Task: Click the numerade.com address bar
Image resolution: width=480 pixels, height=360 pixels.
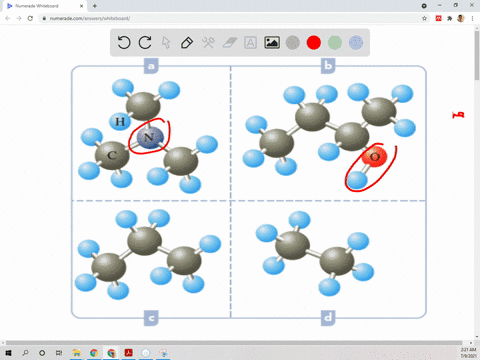Action: point(230,18)
